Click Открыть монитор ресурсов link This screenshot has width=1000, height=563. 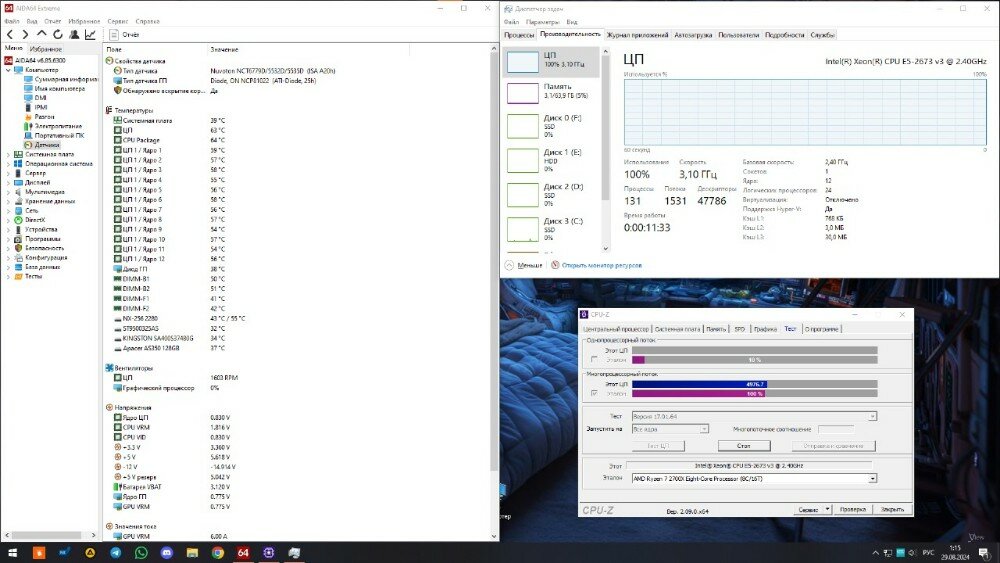click(x=601, y=265)
